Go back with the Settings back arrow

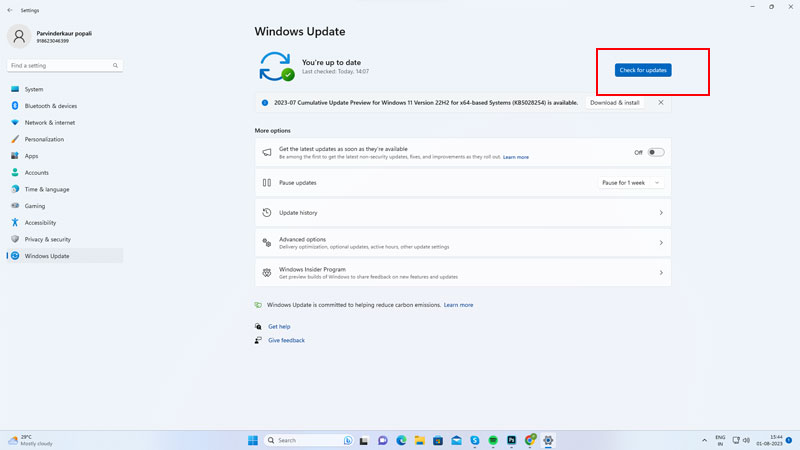[10, 10]
